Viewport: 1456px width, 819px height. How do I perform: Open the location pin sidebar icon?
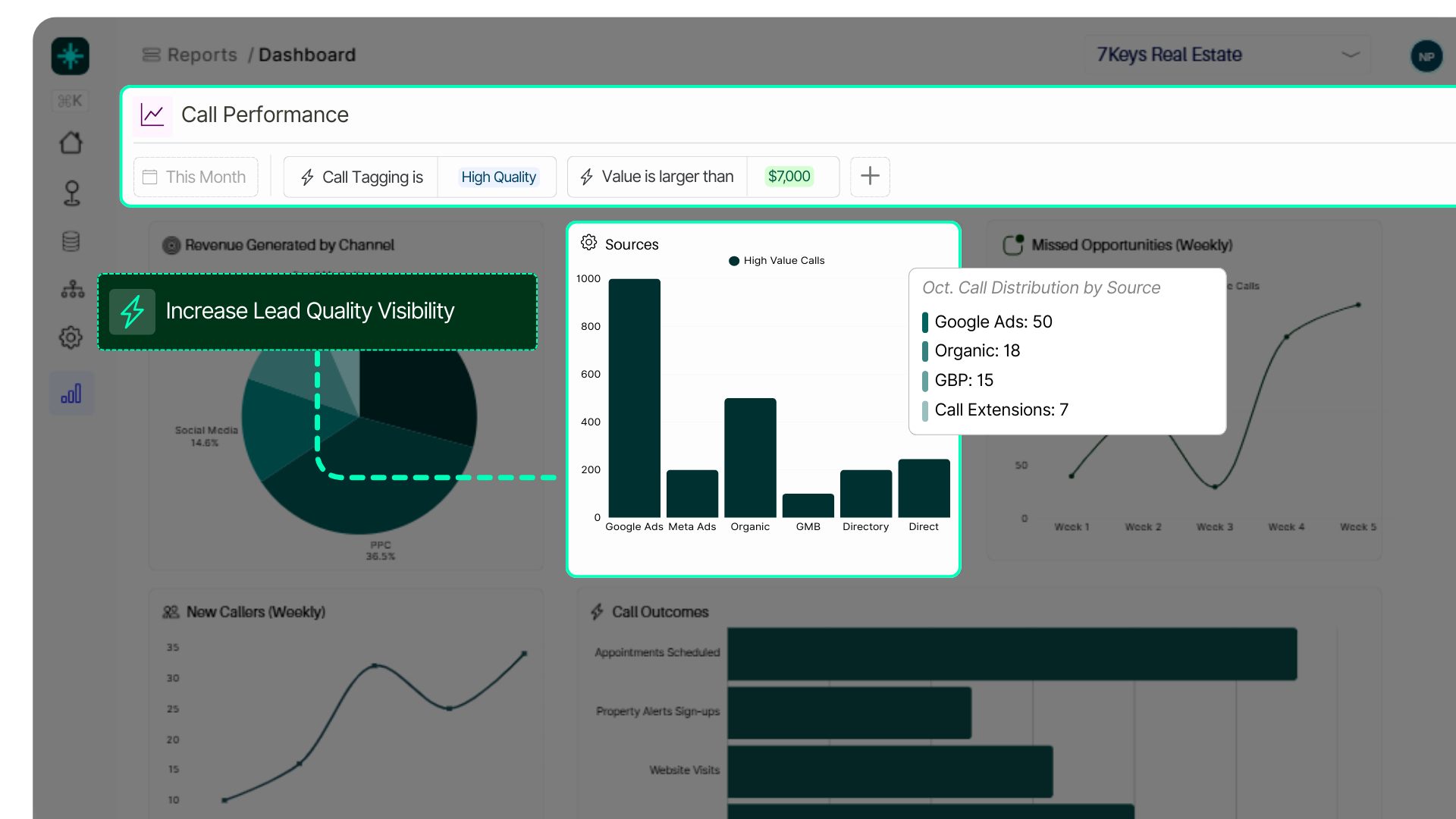coord(71,193)
